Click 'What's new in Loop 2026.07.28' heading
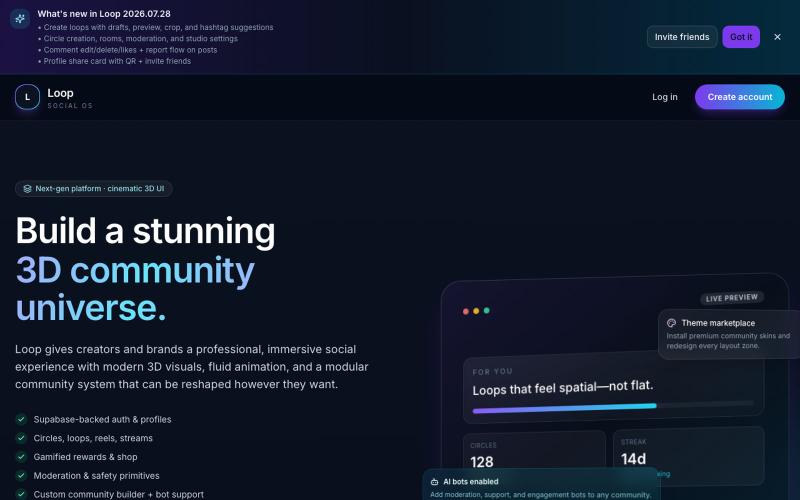 [104, 14]
